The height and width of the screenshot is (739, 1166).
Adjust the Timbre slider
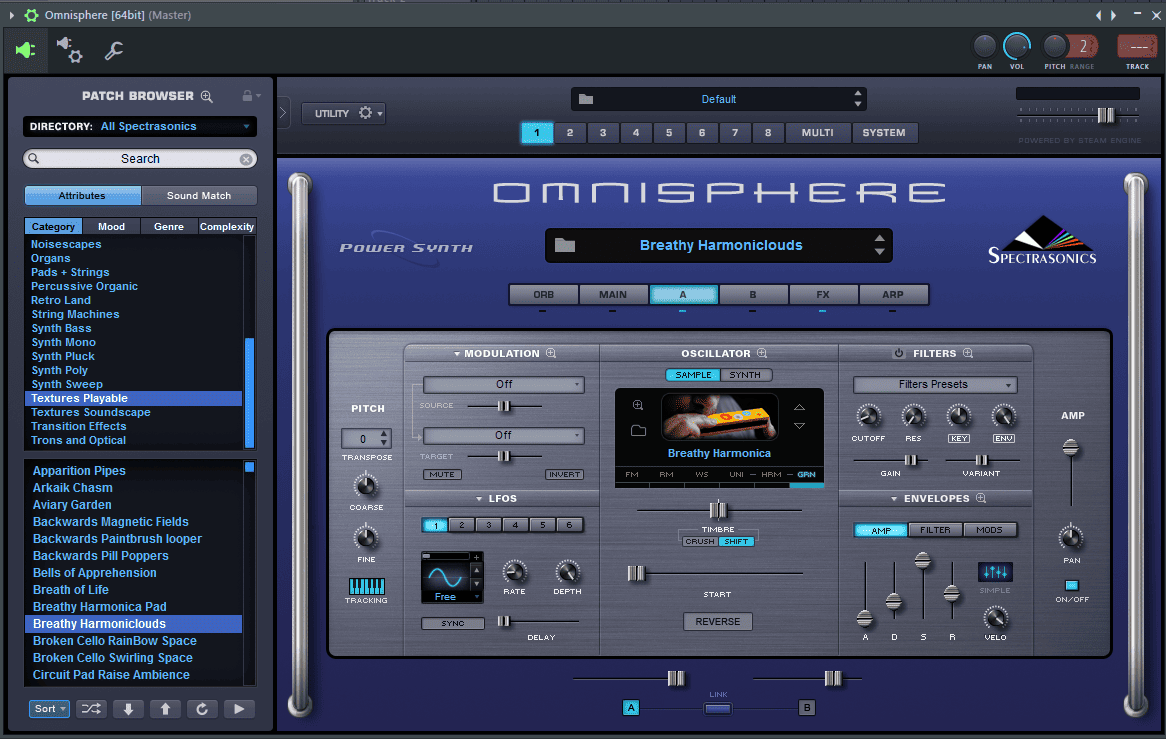pyautogui.click(x=718, y=510)
